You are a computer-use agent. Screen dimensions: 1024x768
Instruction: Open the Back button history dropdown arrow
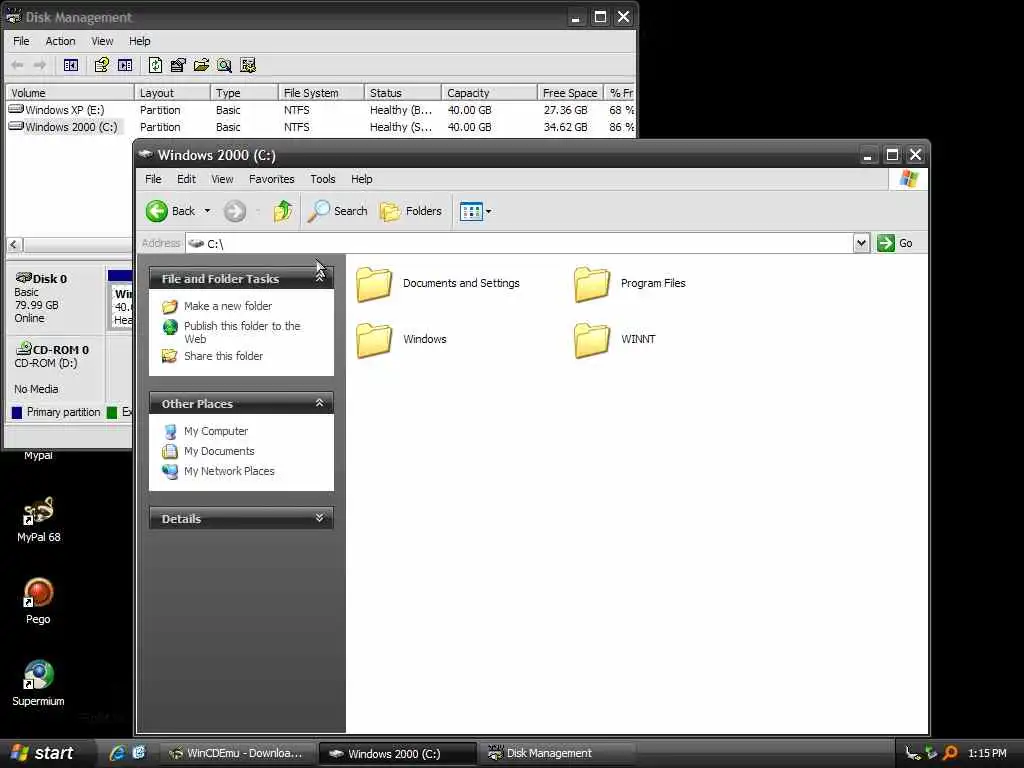(208, 211)
